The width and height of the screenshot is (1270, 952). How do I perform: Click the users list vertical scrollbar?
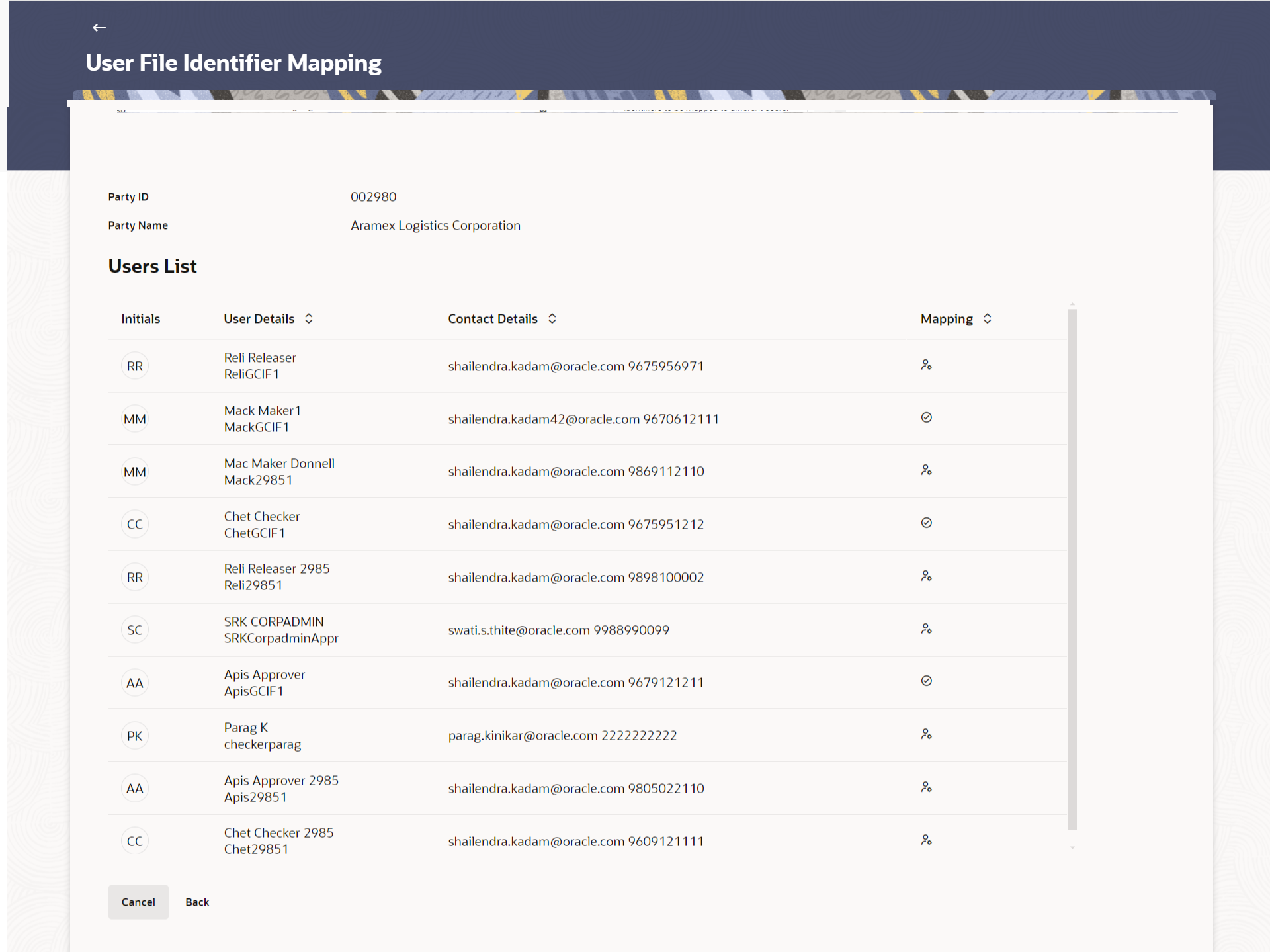[1072, 569]
